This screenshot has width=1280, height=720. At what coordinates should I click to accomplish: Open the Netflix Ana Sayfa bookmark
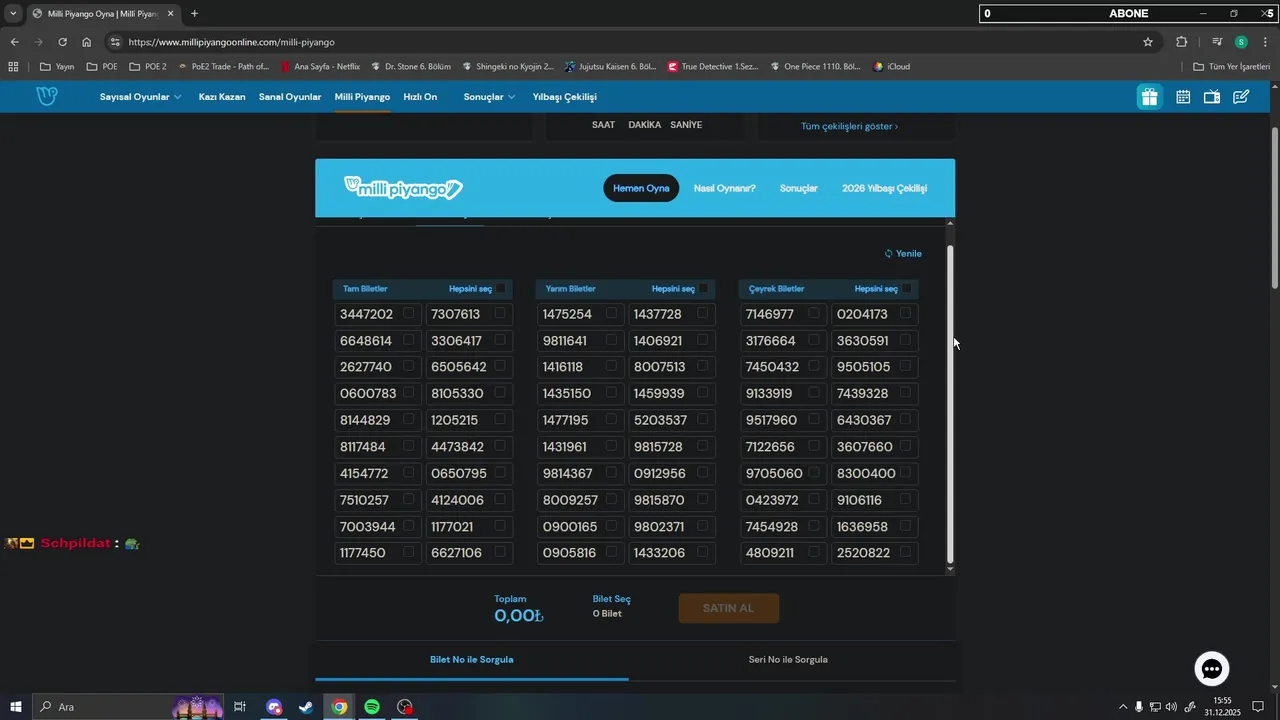click(x=320, y=67)
